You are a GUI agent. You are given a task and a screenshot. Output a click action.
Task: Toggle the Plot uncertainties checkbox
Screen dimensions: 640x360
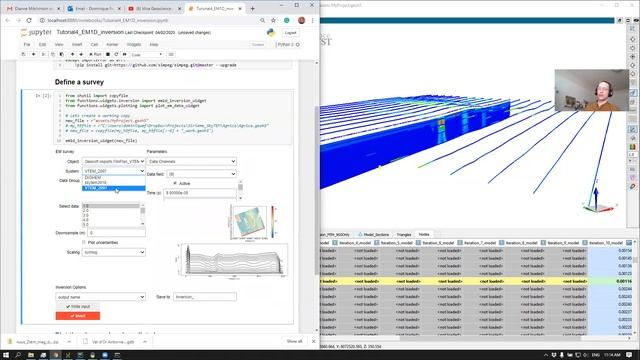(84, 242)
